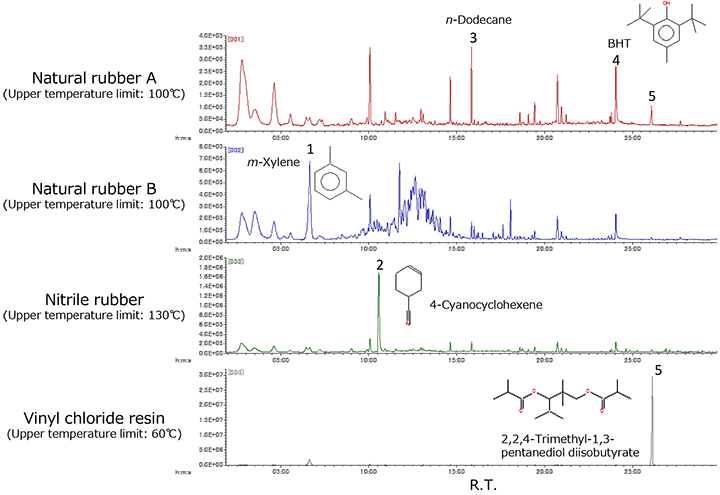Click the tall gray peak at far right
Image resolution: width=720 pixels, height=495 pixels.
pos(652,420)
